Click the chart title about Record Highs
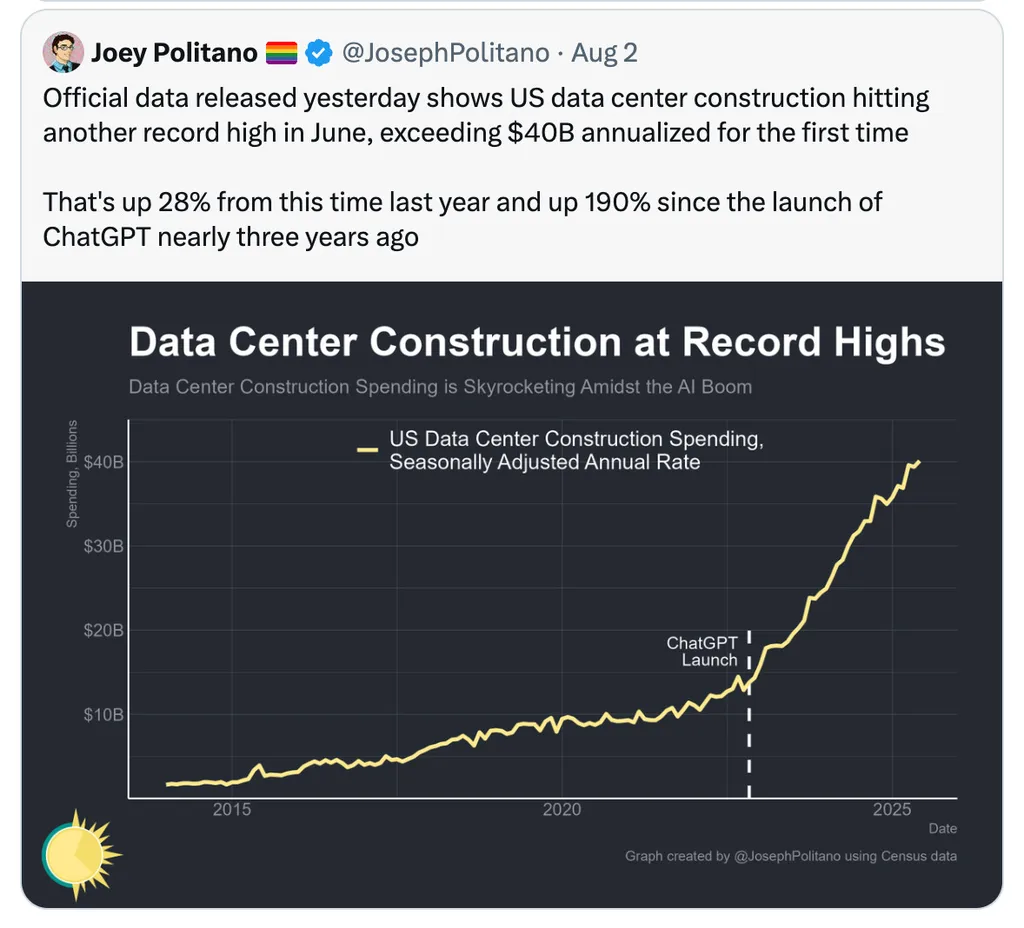 coord(537,342)
